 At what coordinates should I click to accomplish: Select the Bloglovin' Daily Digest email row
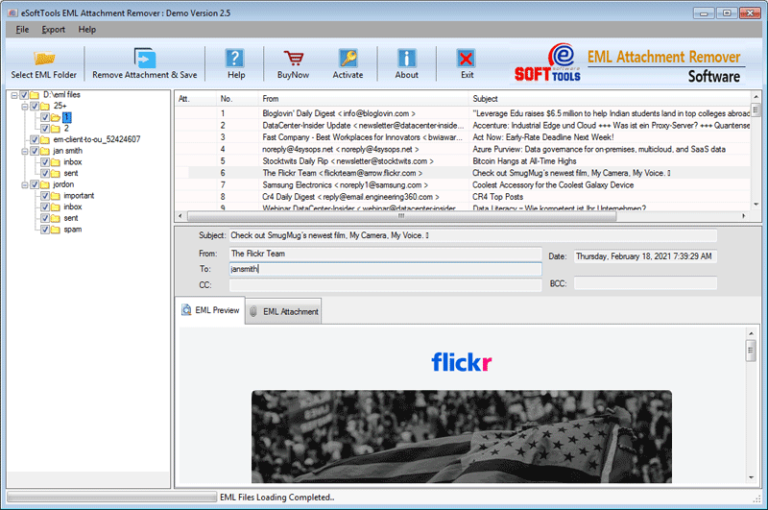pos(462,113)
